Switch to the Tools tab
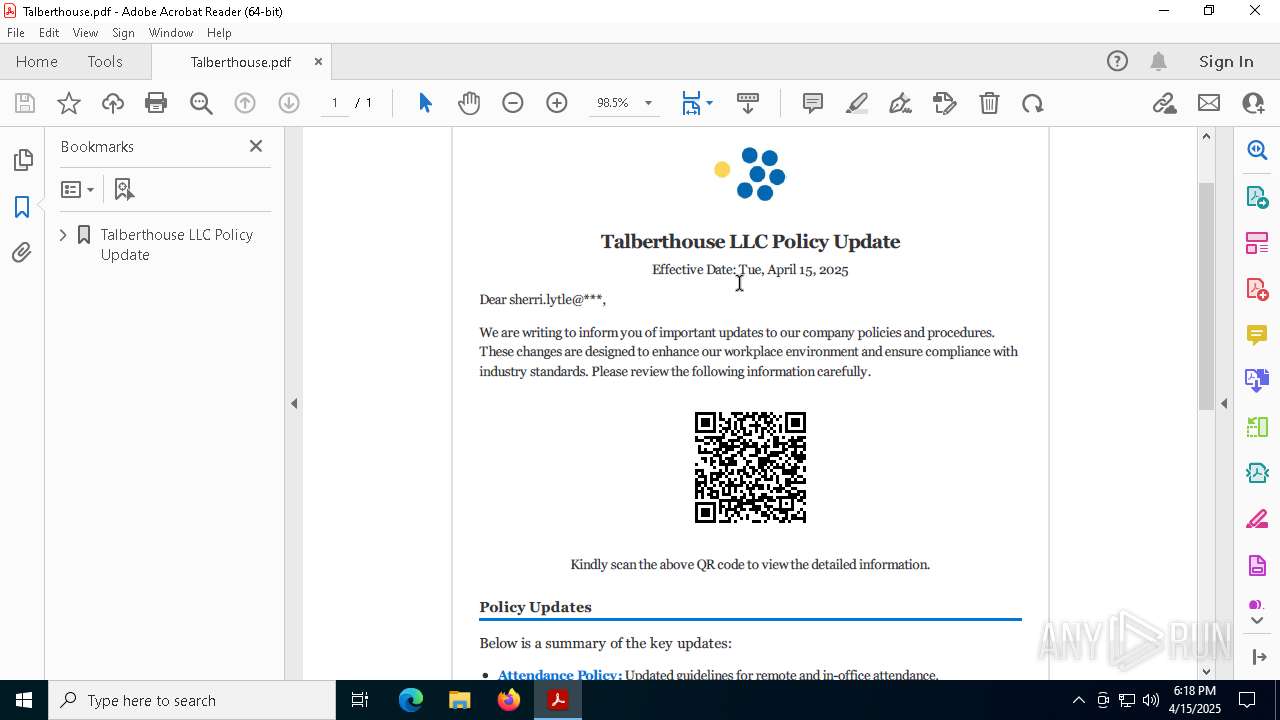1280x720 pixels. pos(105,62)
